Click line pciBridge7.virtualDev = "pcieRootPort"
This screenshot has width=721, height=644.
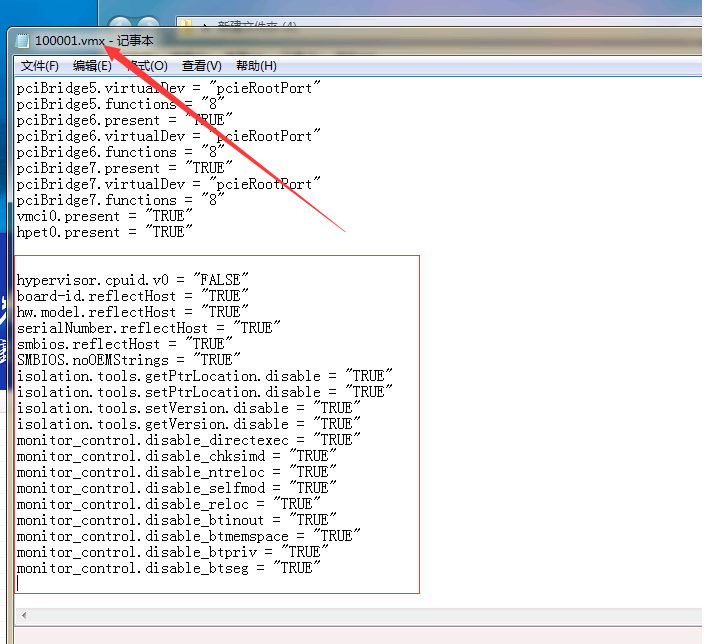tap(169, 184)
